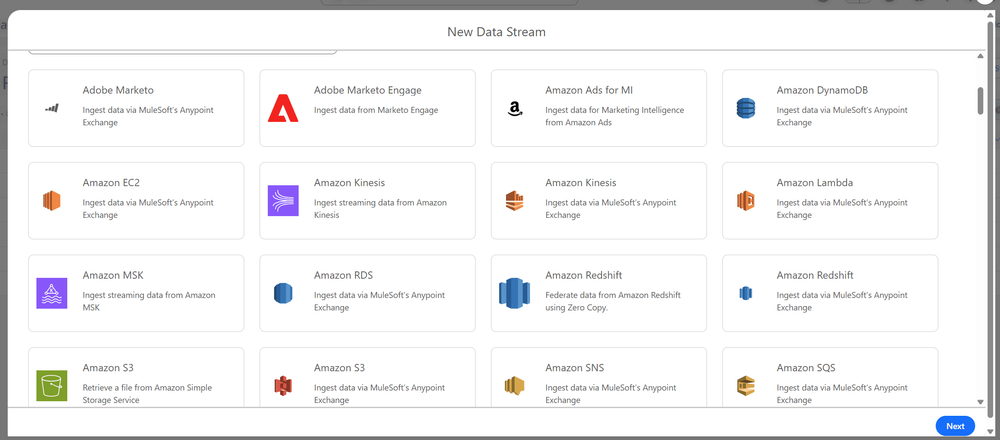Choose the blue Amazon RDS icon
Viewport: 1000px width, 440px height.
pos(283,293)
